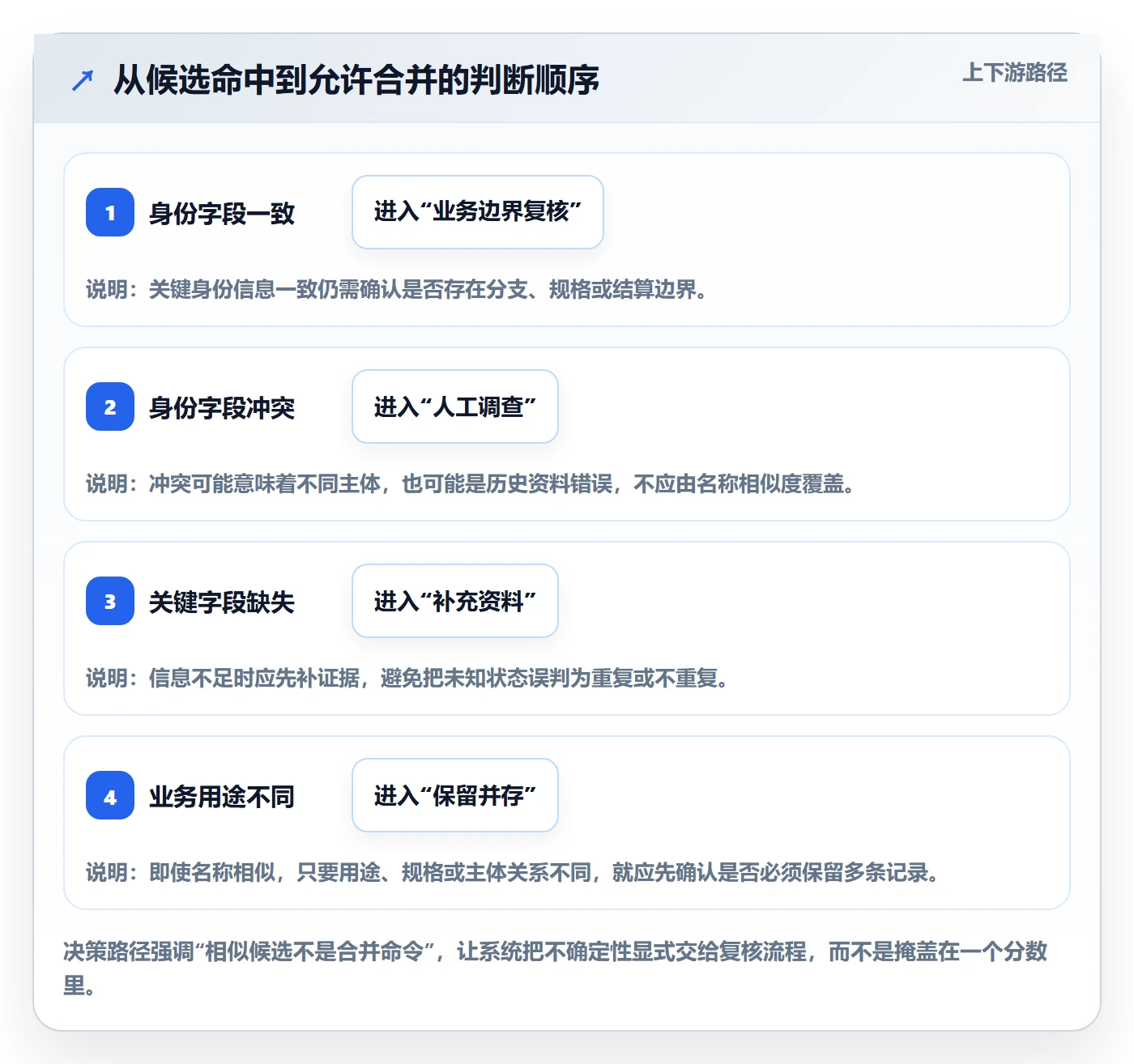This screenshot has height=1064, width=1134.
Task: Click the note starting 信息不足时应先补证据
Action: pyautogui.click(x=408, y=679)
